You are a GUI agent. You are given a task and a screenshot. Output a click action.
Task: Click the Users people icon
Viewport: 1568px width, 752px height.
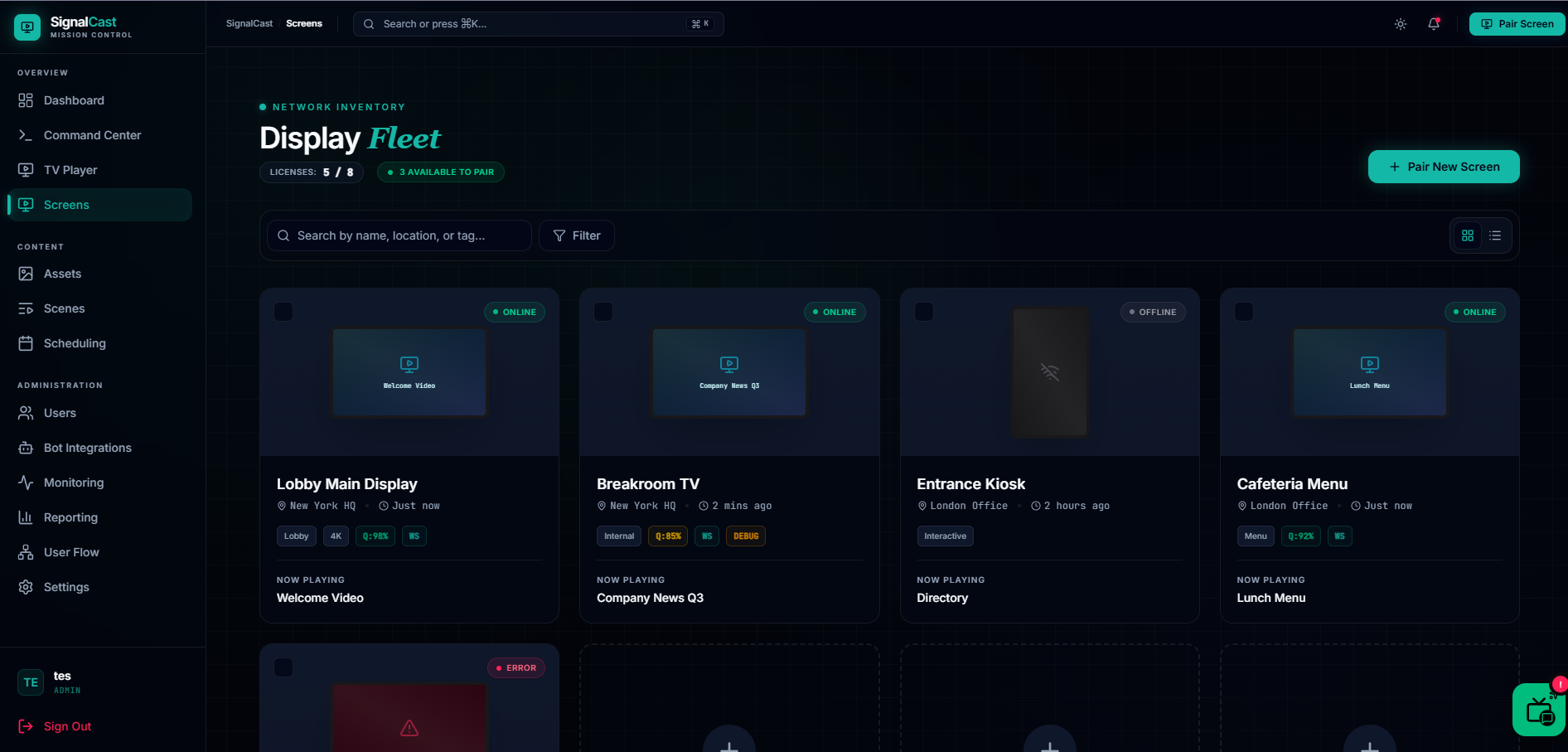(26, 413)
